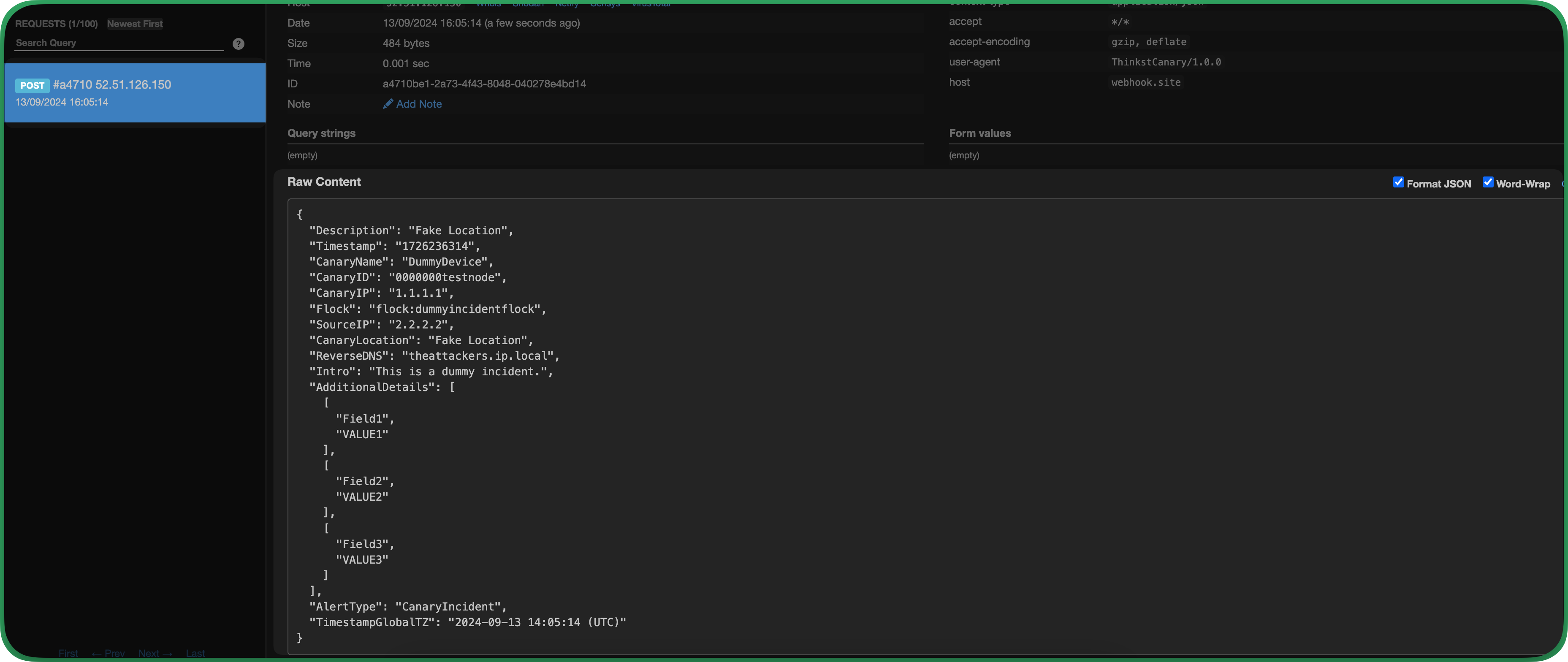This screenshot has height=662, width=1568.
Task: Click the Add Note pencil icon
Action: [388, 104]
